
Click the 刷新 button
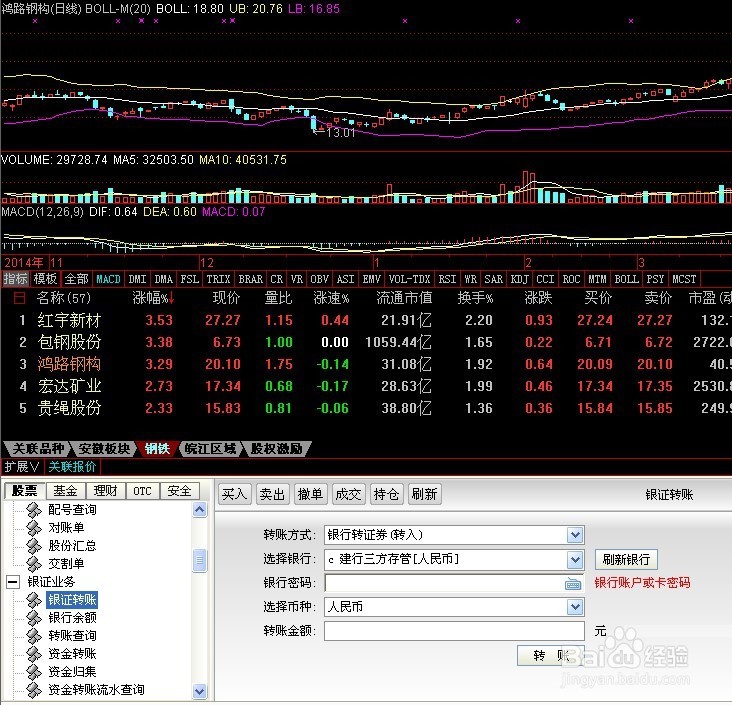point(424,494)
